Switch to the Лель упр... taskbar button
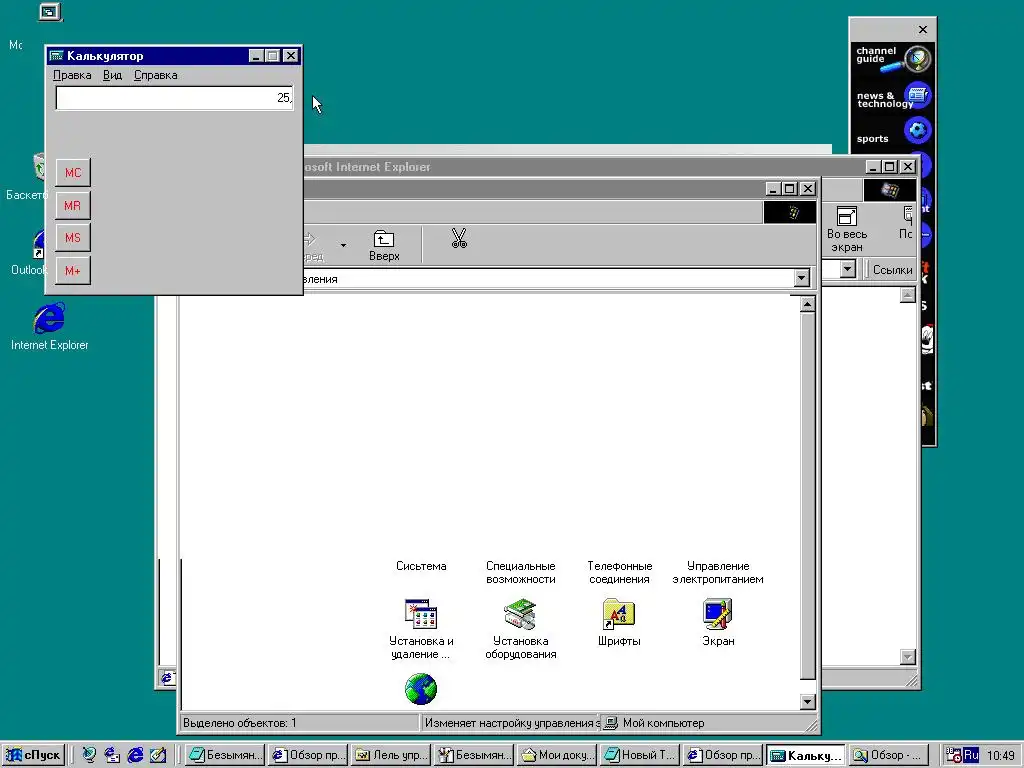1024x768 pixels. pyautogui.click(x=391, y=755)
